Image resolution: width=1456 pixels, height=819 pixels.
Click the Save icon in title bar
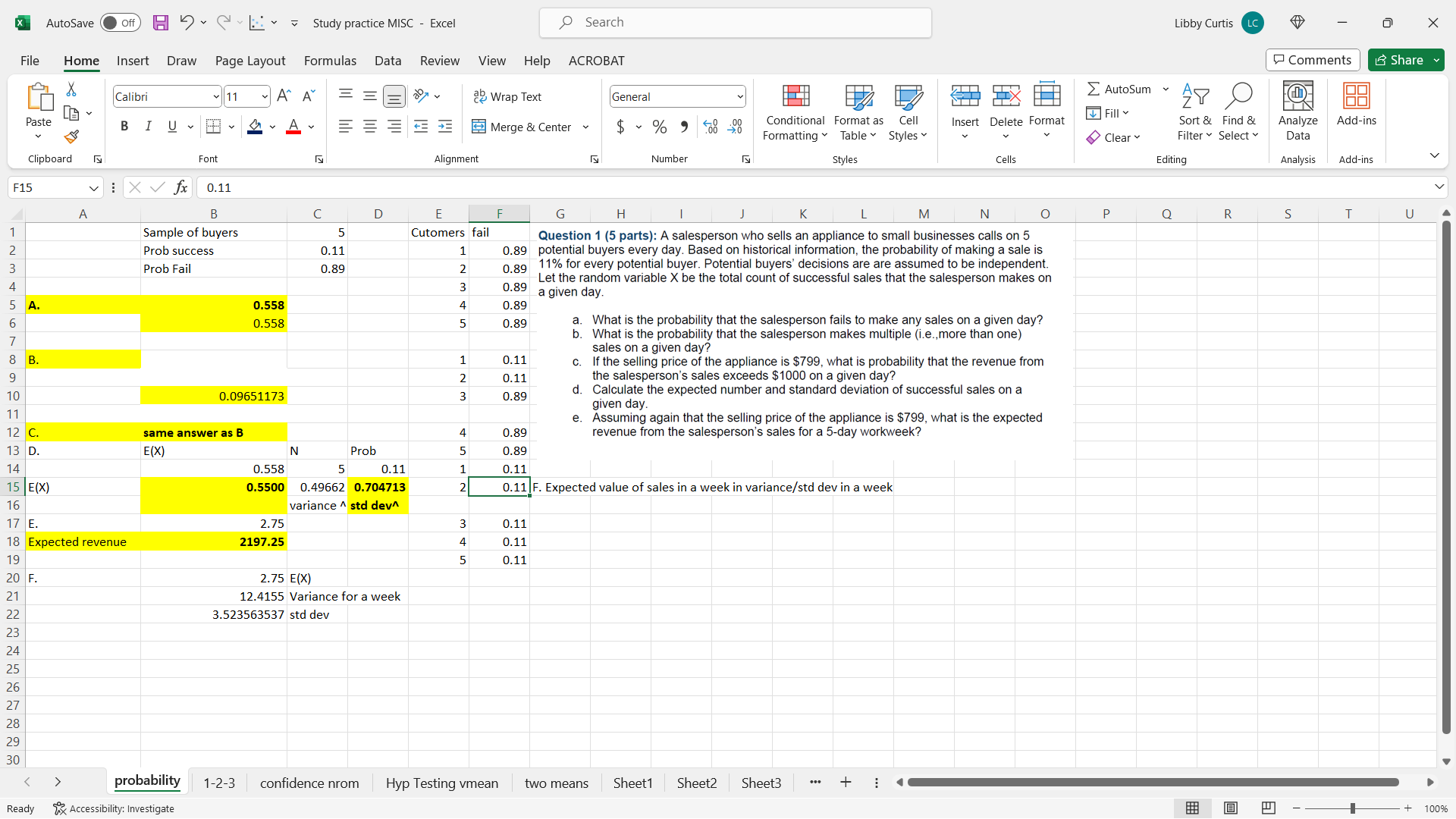pos(160,23)
